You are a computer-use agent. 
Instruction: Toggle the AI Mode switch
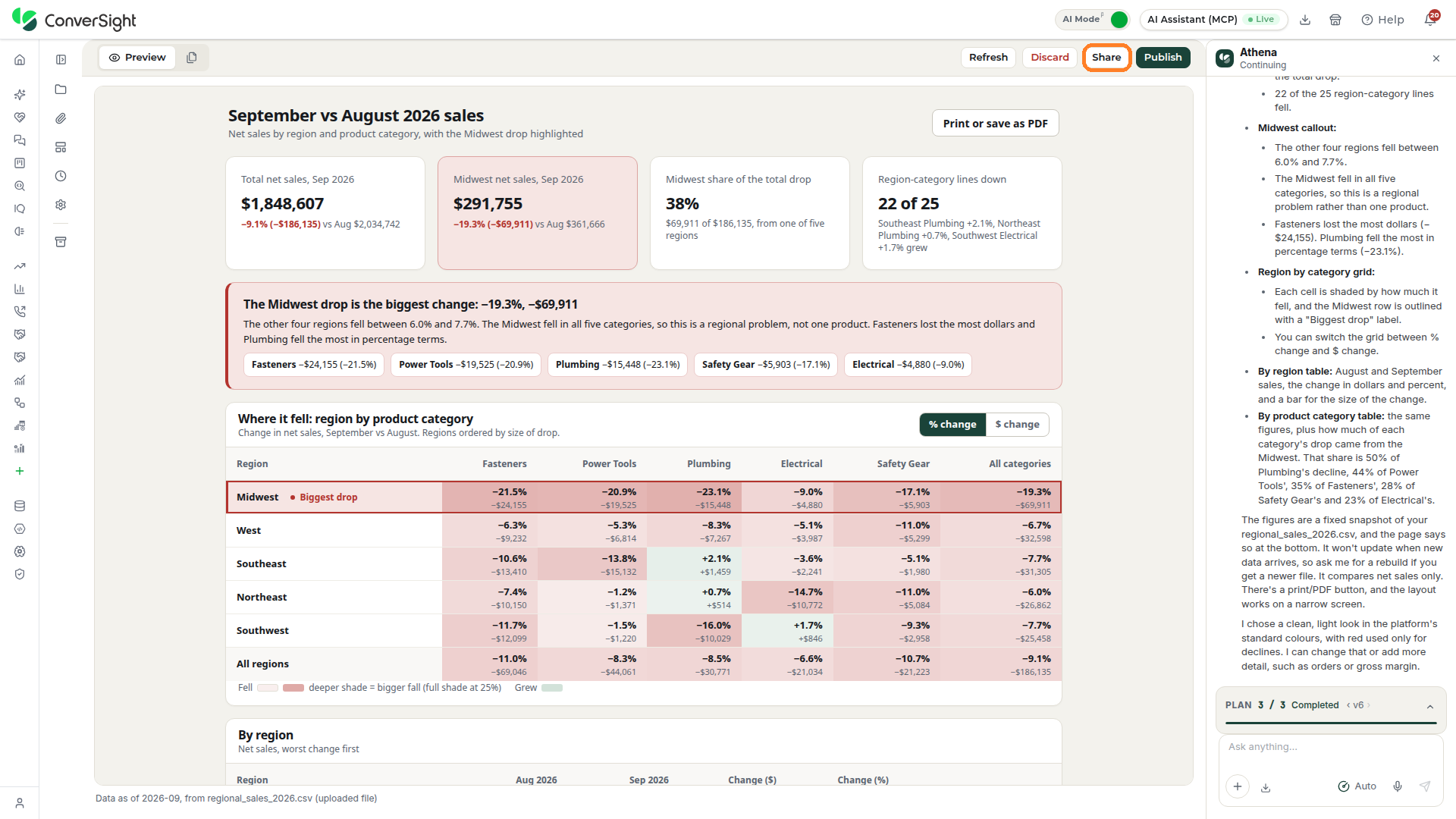[1119, 20]
